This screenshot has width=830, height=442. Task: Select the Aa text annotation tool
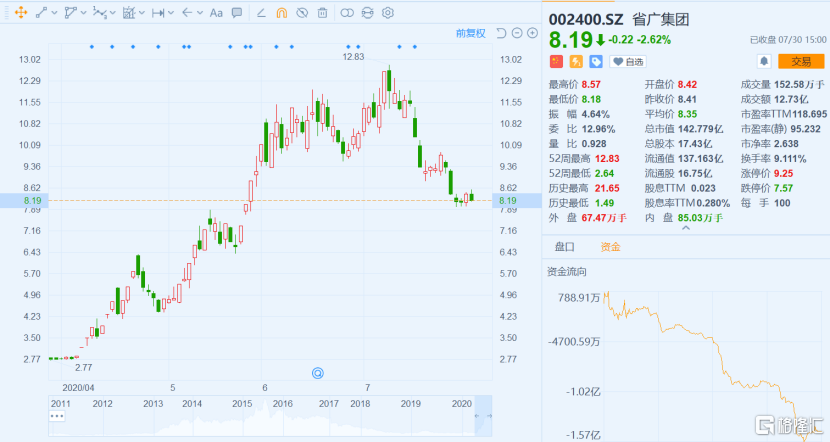pyautogui.click(x=216, y=13)
